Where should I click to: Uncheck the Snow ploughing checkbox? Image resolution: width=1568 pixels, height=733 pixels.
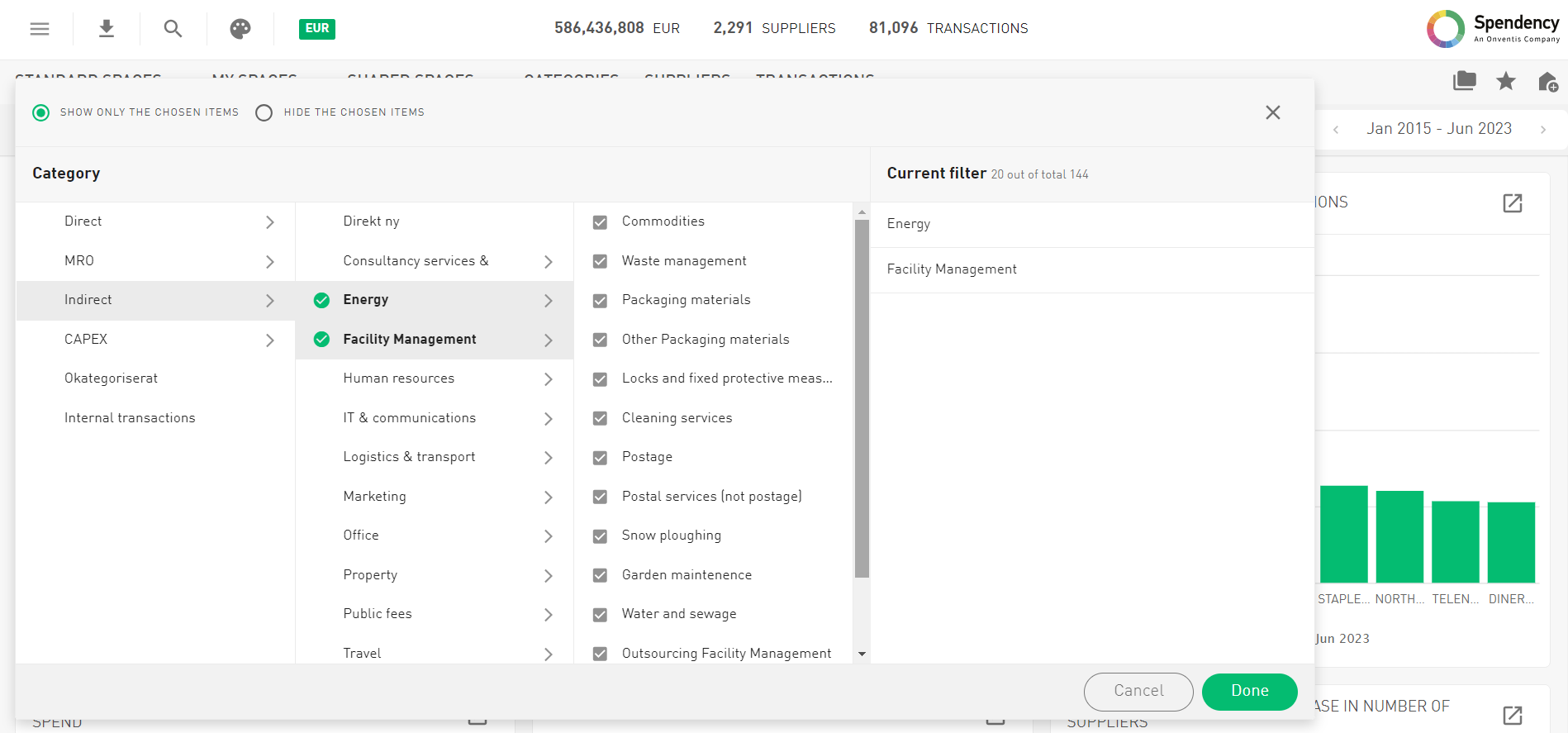601,536
